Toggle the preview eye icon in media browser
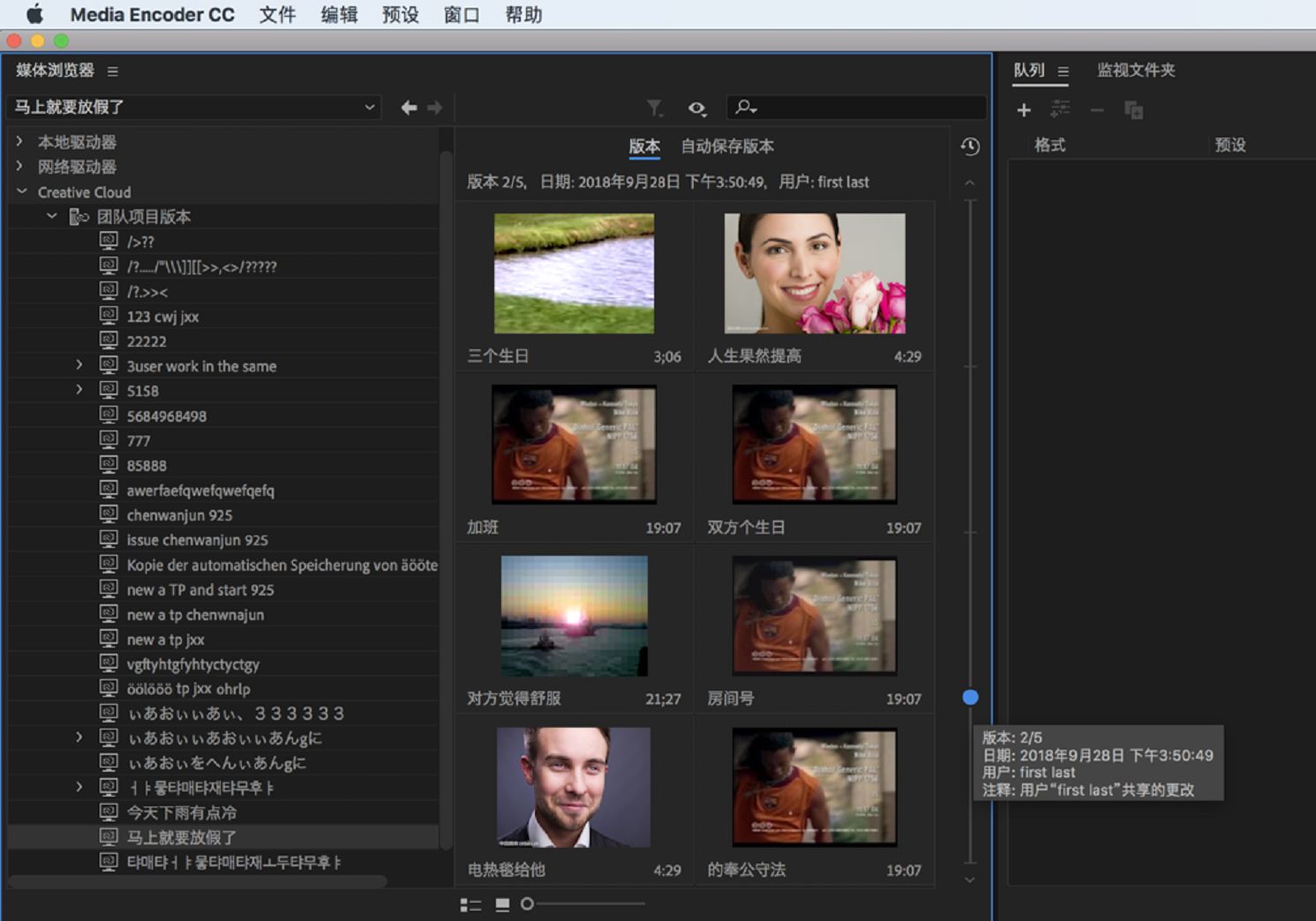The width and height of the screenshot is (1316, 921). [x=696, y=108]
